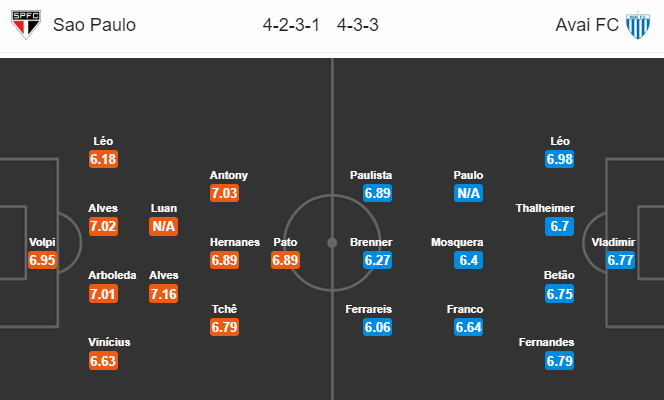664x400 pixels.
Task: Click Paulista's 6.89 blue rating badge
Action: 377,193
